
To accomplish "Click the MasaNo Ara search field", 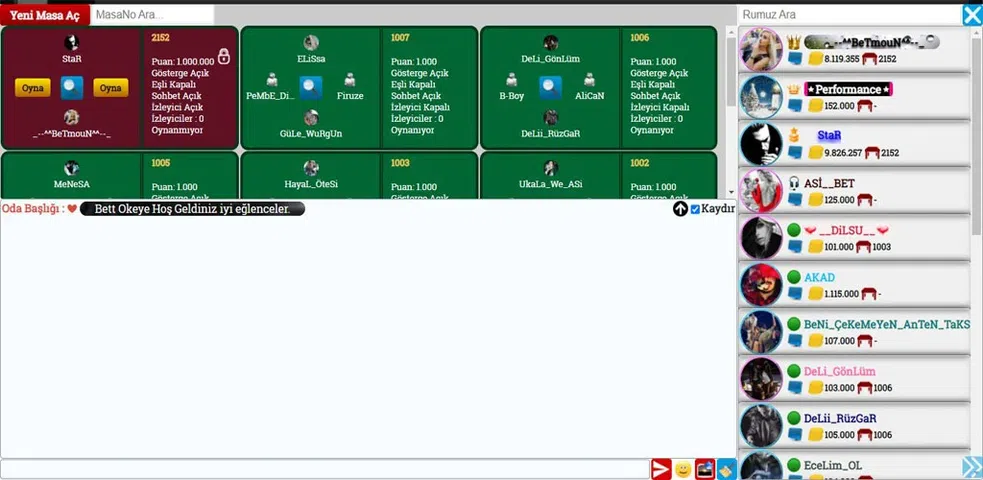I will (150, 15).
